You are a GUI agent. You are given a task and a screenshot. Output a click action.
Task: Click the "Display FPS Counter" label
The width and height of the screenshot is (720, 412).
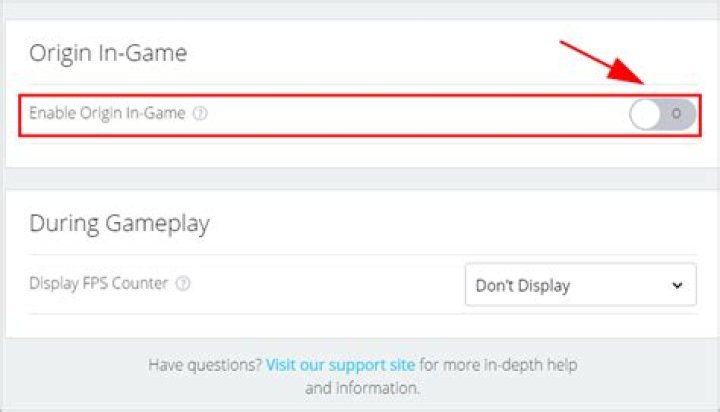pyautogui.click(x=98, y=284)
